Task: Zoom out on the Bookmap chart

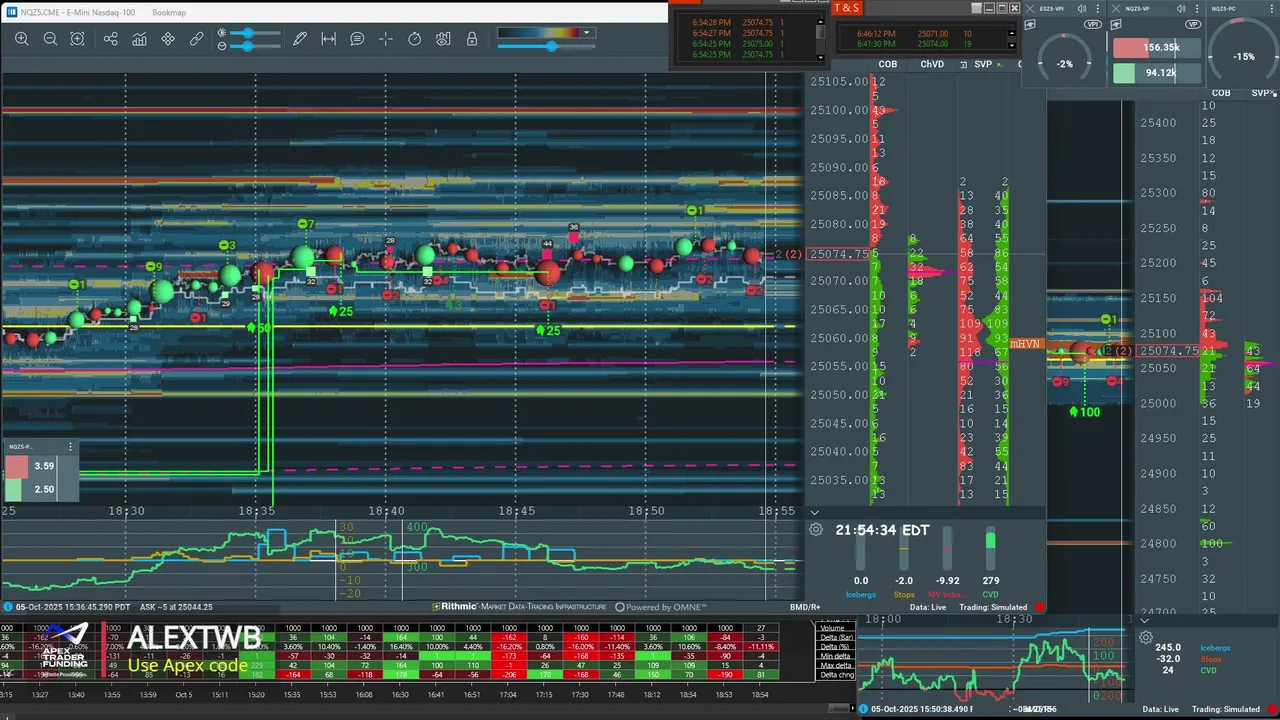Action: [x=50, y=39]
